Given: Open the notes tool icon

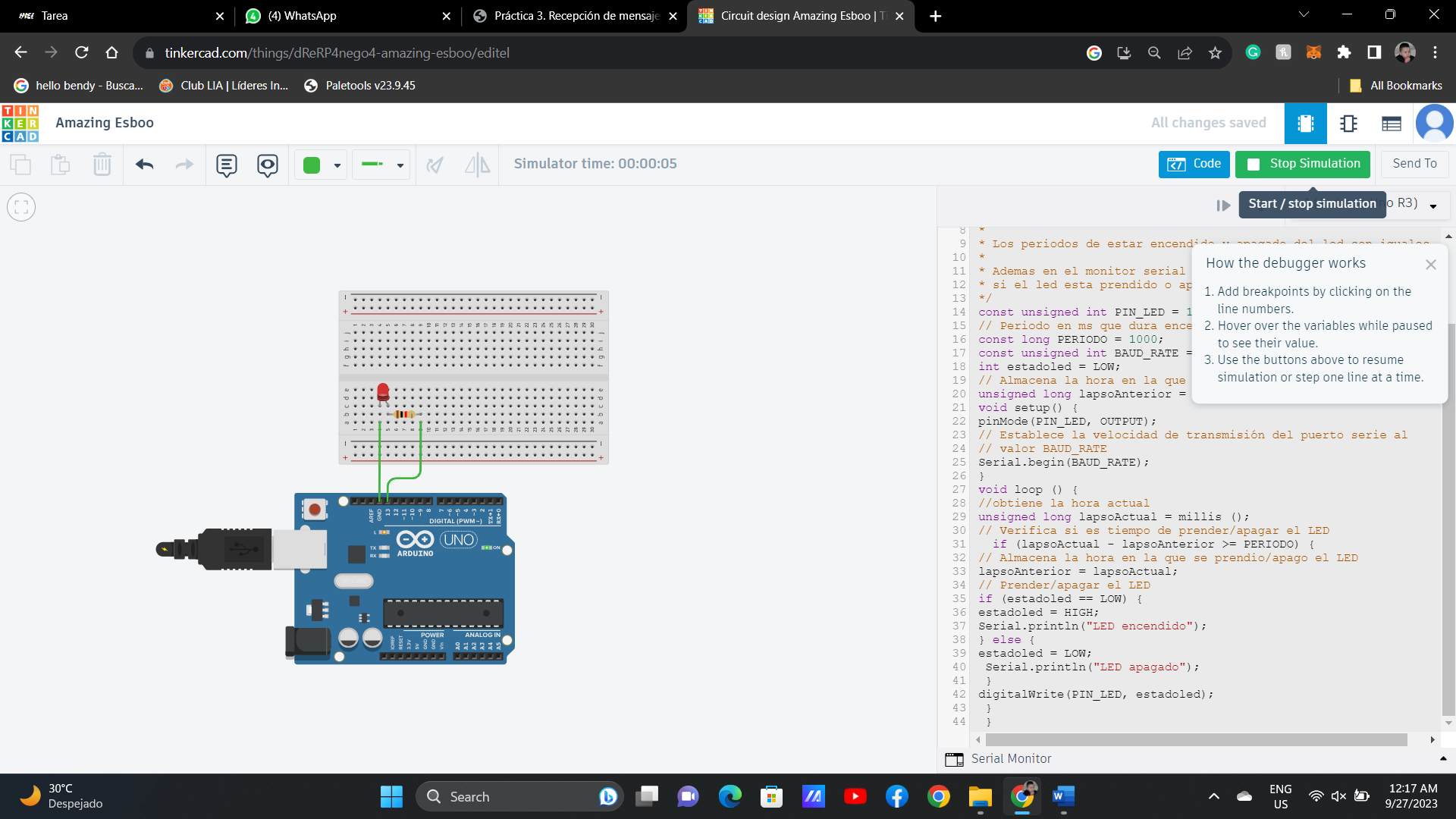Looking at the screenshot, I should [226, 165].
